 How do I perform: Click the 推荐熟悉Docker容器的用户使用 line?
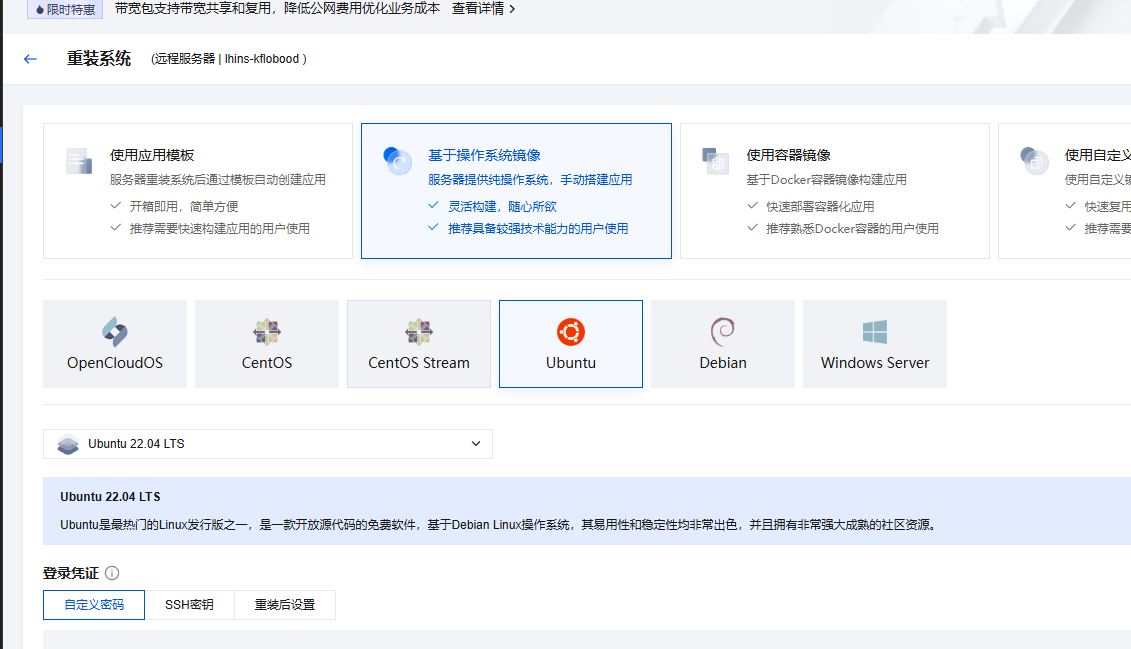853,229
